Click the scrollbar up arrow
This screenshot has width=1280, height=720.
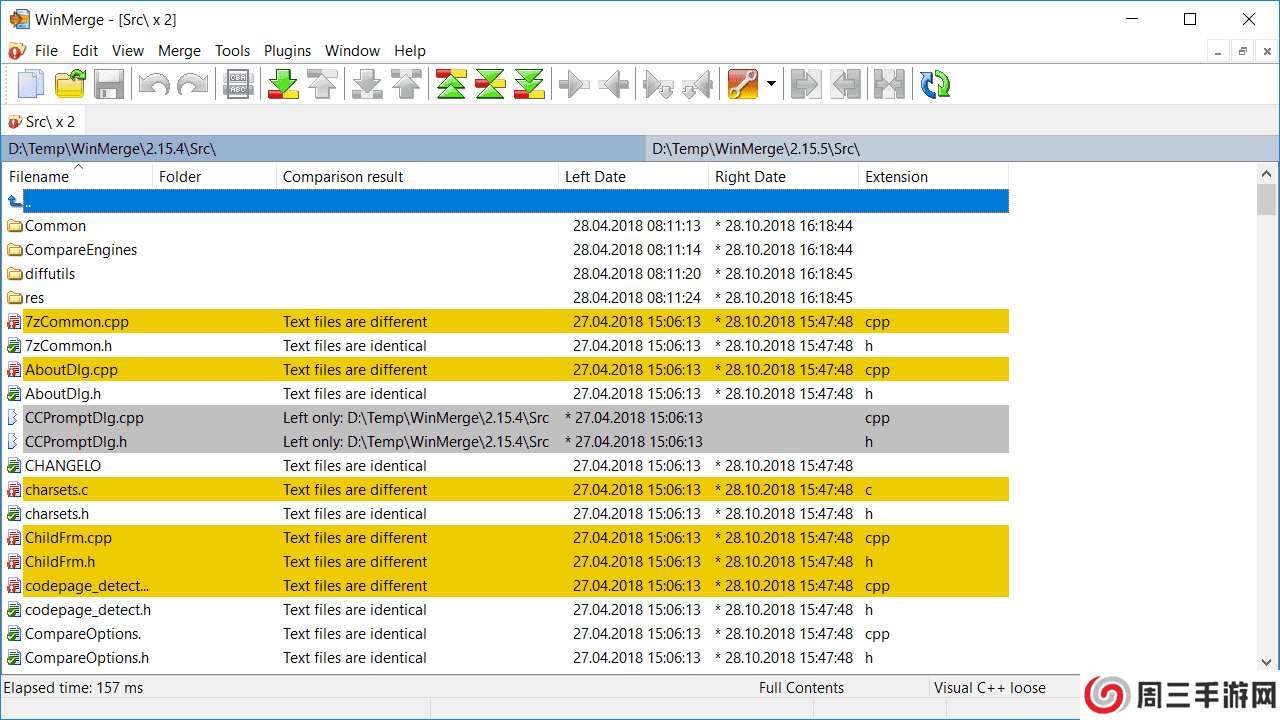click(1267, 174)
